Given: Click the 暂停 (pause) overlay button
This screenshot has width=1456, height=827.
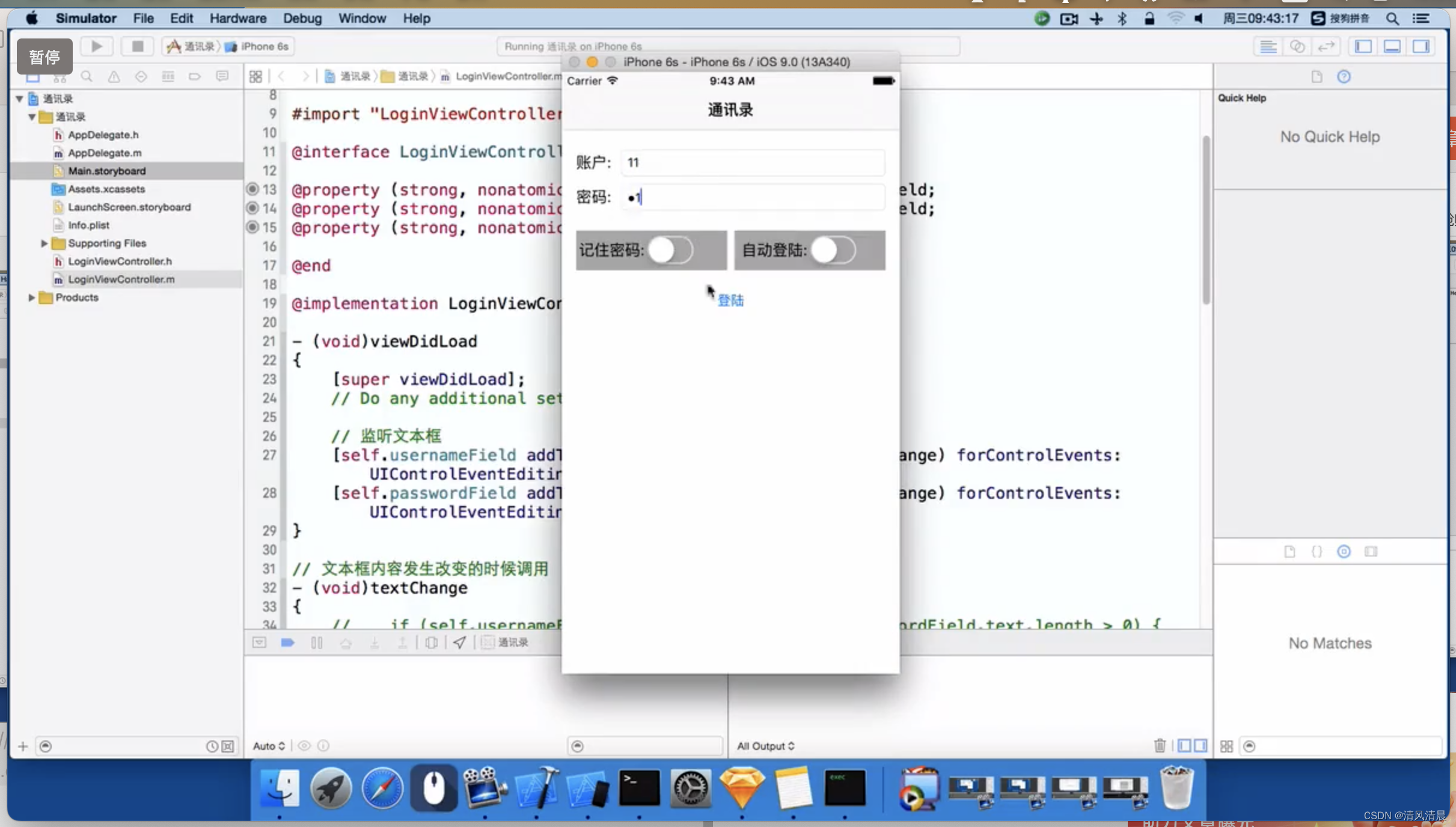Looking at the screenshot, I should pyautogui.click(x=43, y=56).
